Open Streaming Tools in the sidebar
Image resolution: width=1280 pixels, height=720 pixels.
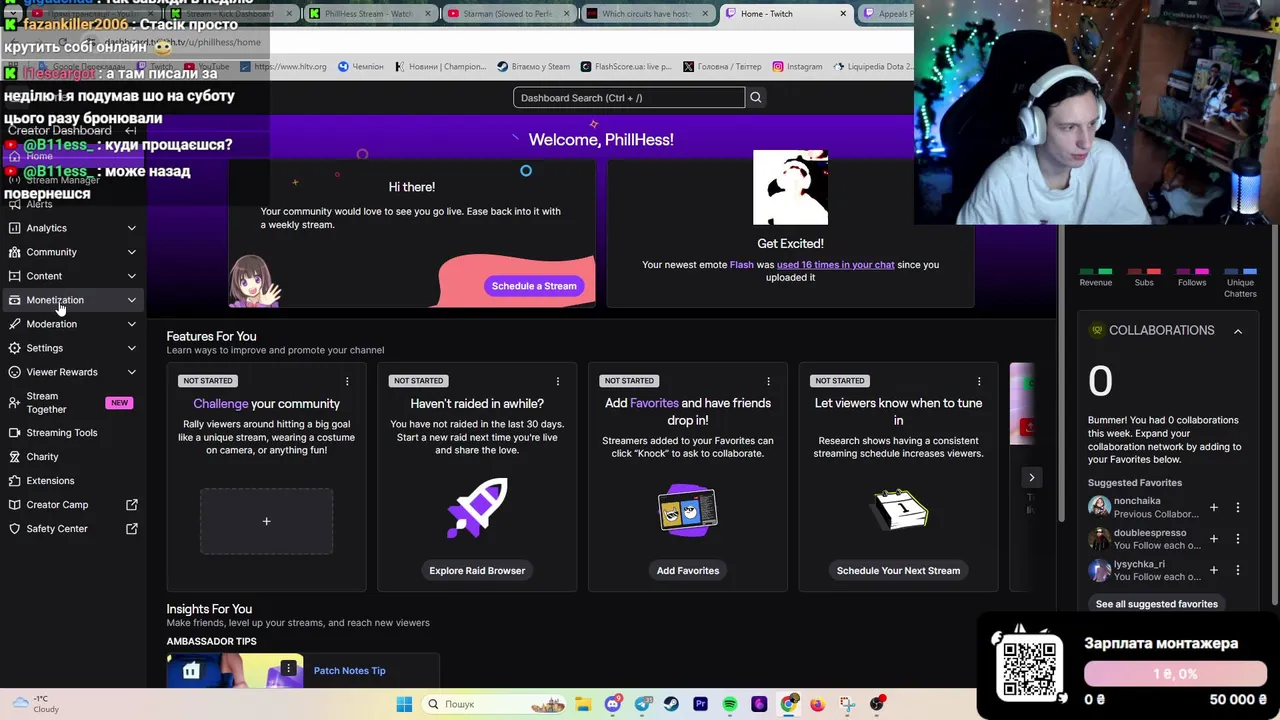(62, 433)
